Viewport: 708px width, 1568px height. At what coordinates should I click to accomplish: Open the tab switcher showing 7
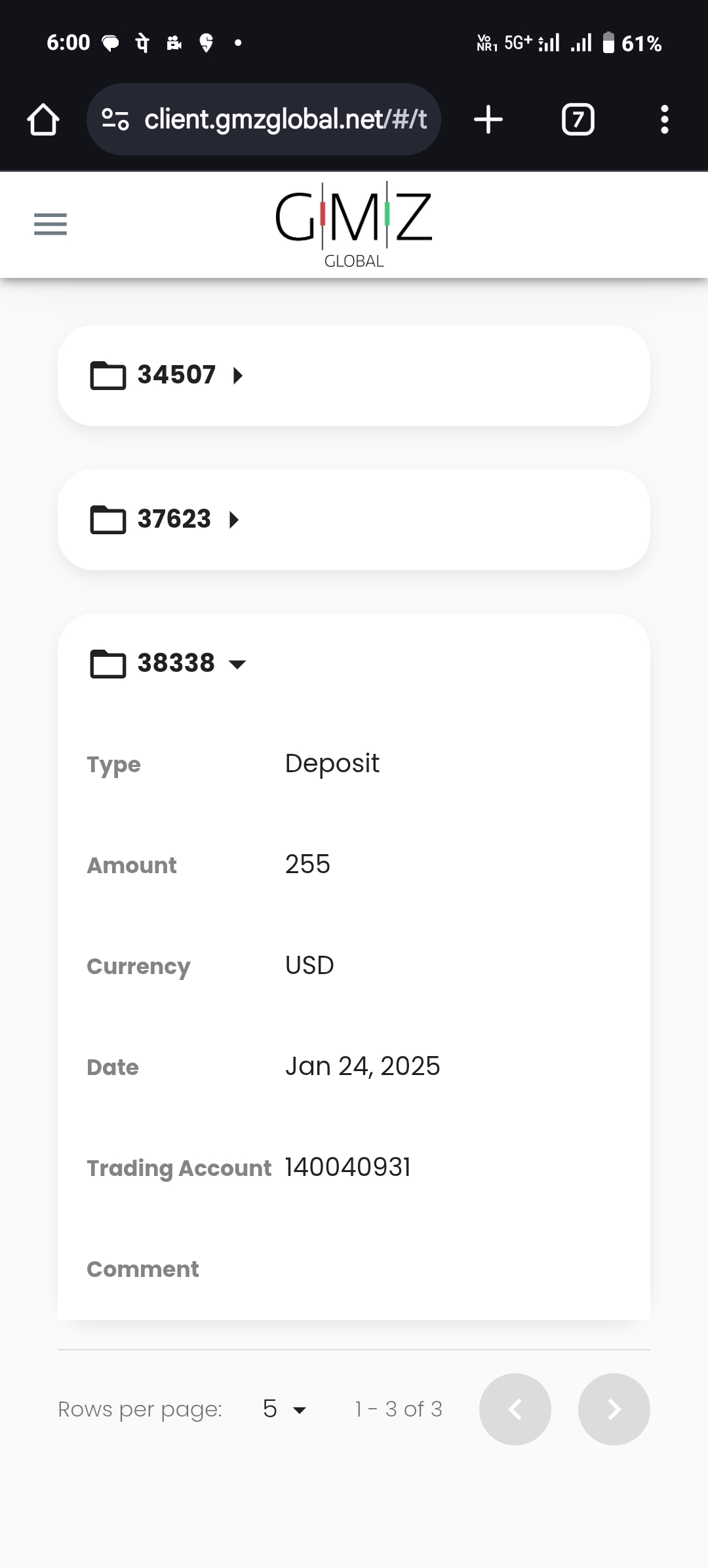(x=578, y=120)
